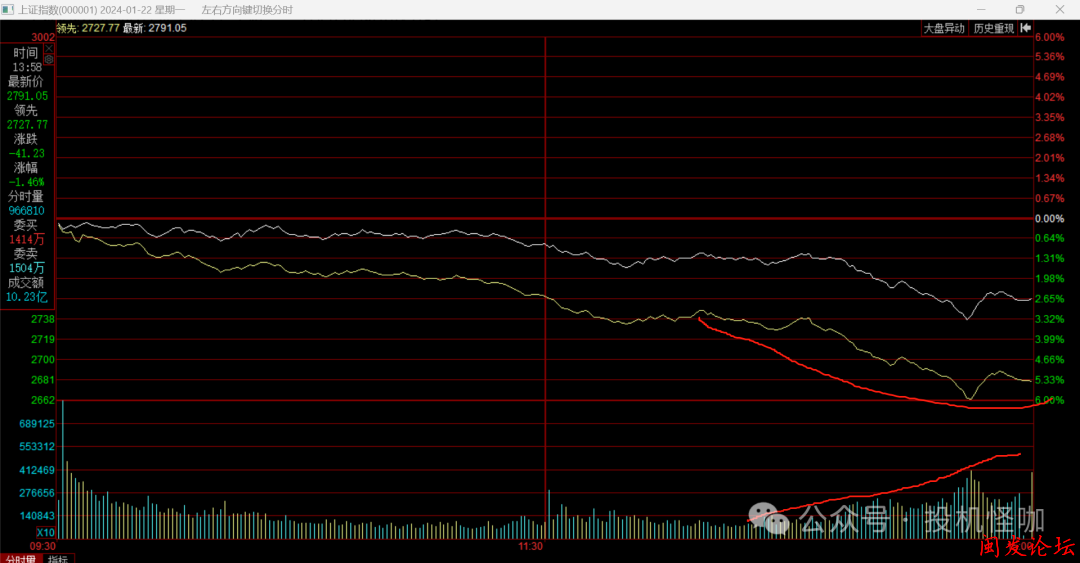Click the 276656 volume axis label
The width and height of the screenshot is (1080, 563).
tap(37, 493)
